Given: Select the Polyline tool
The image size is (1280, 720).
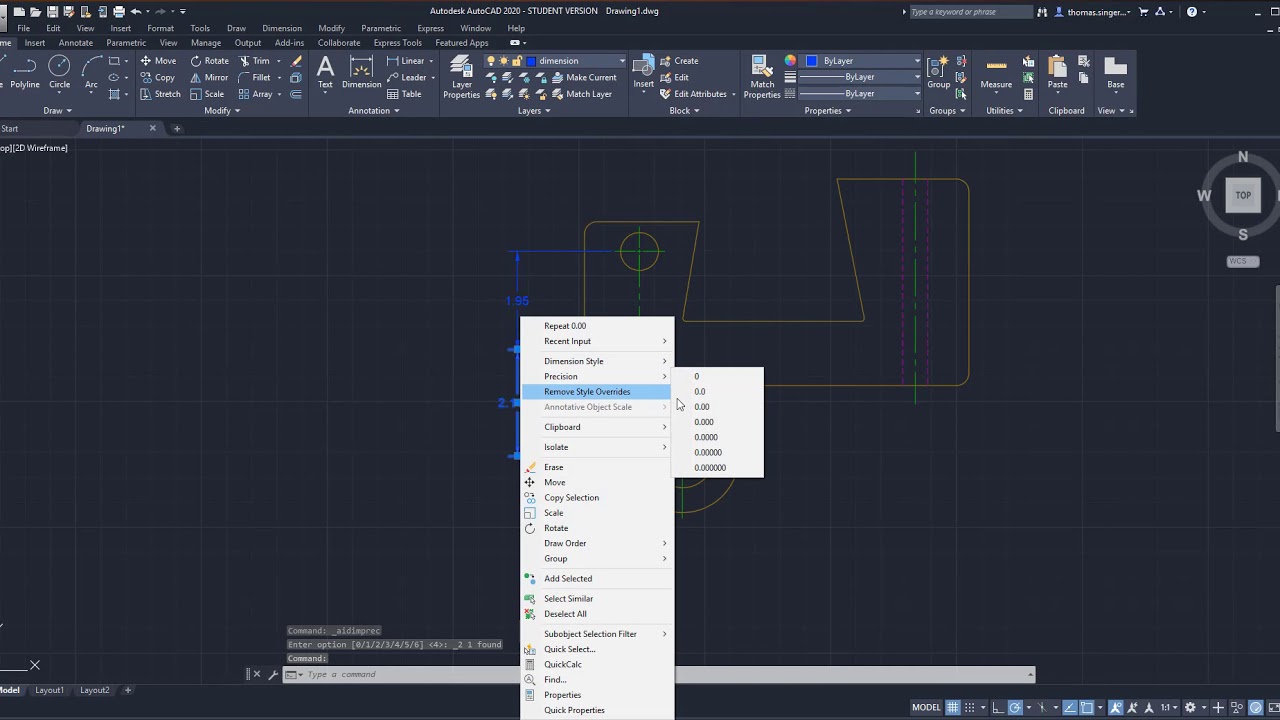Looking at the screenshot, I should point(25,73).
